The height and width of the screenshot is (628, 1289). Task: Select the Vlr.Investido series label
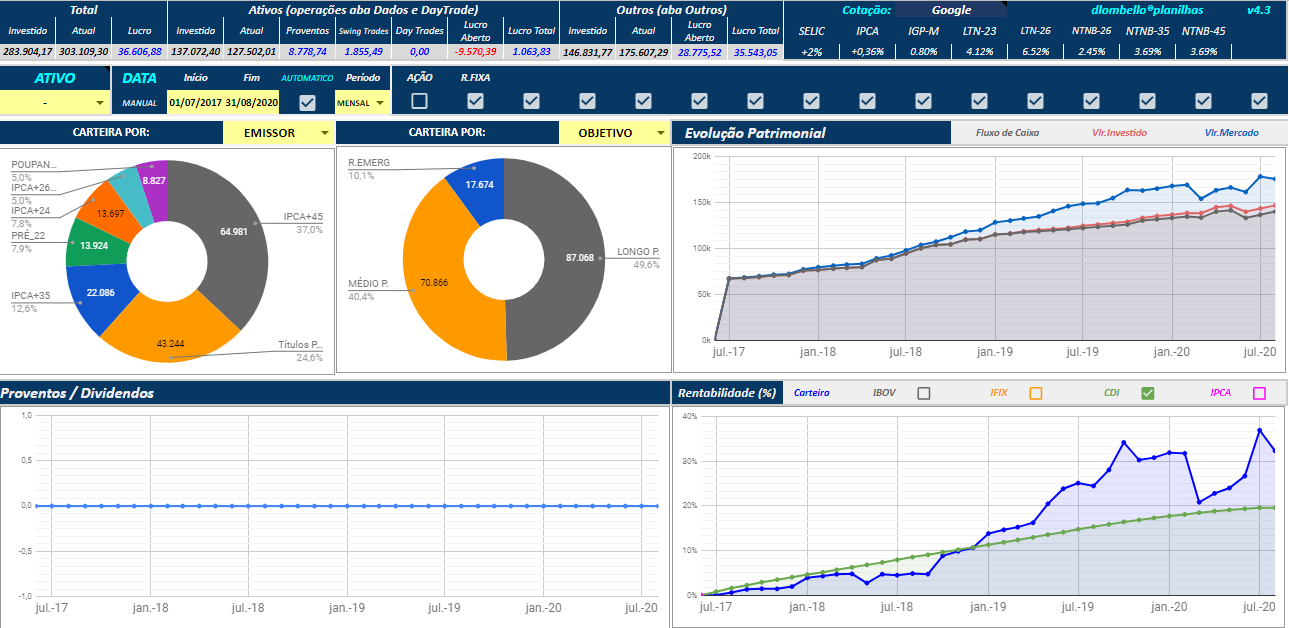pos(1119,133)
